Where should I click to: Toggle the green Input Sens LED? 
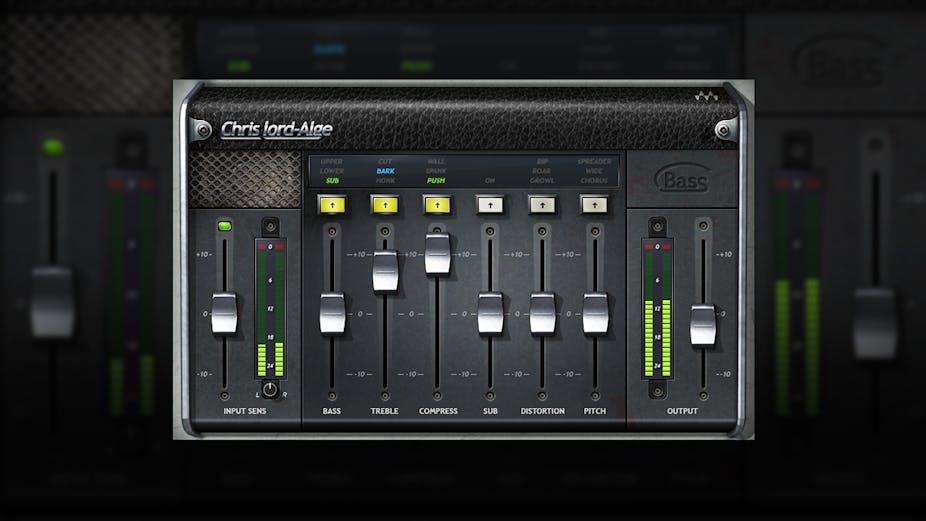(224, 226)
